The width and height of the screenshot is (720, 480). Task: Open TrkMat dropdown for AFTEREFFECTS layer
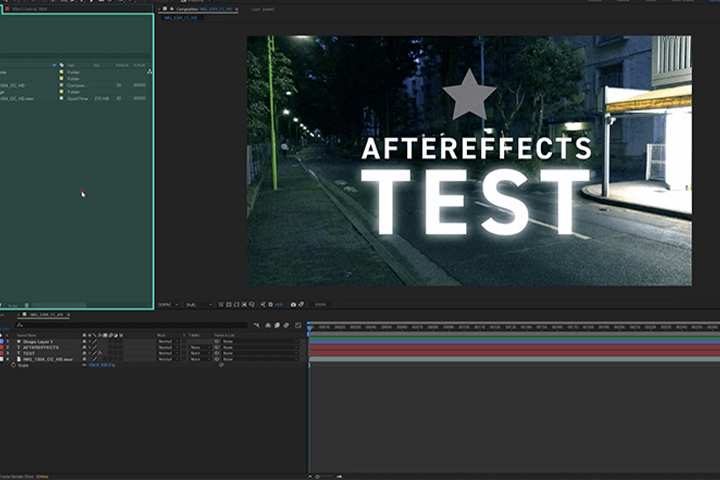[x=200, y=348]
